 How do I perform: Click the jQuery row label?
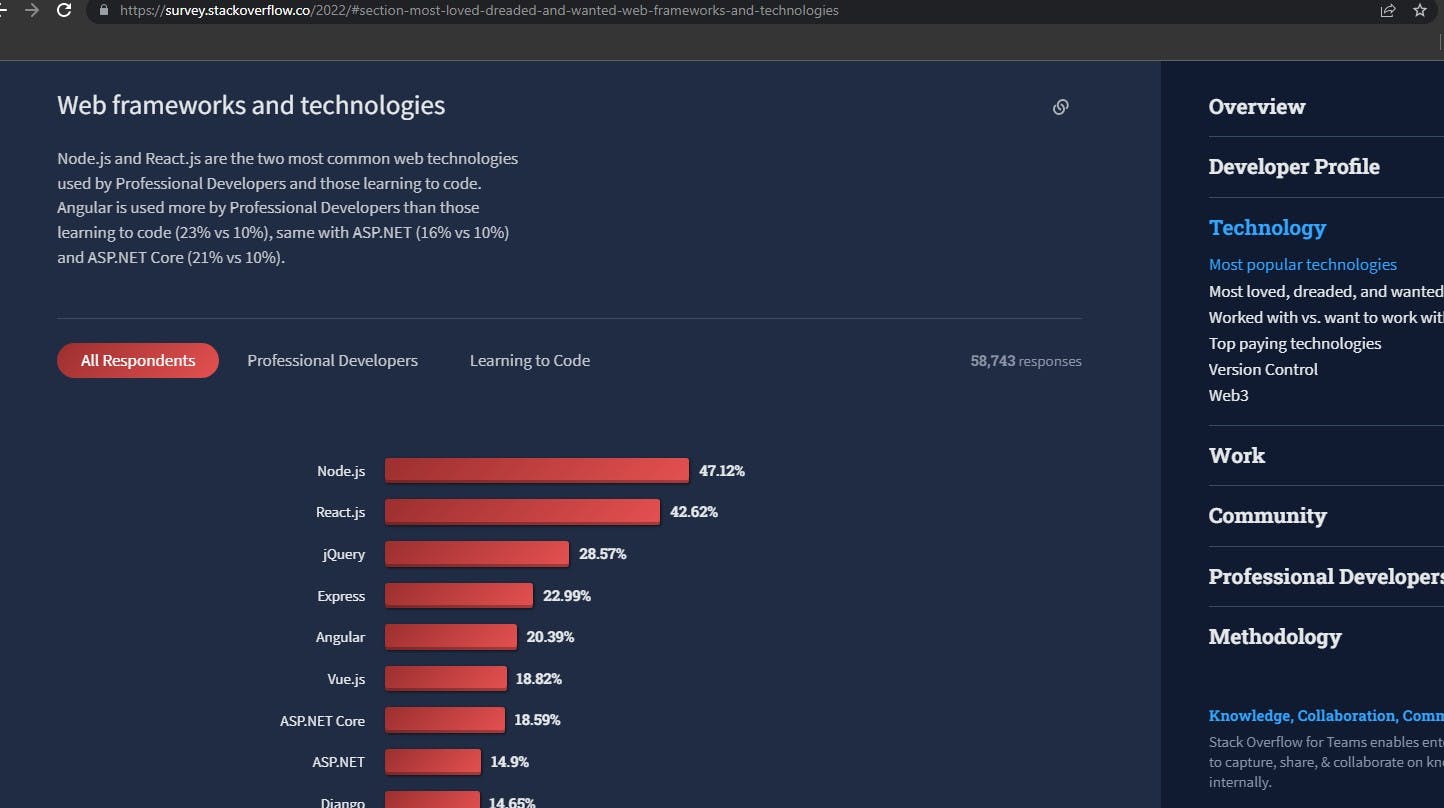[344, 554]
